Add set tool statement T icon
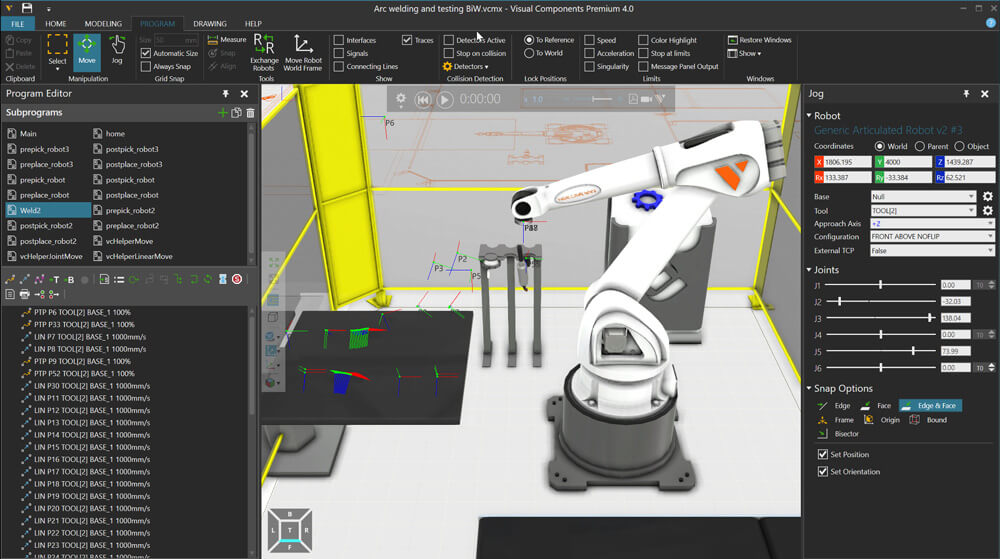 [x=54, y=279]
